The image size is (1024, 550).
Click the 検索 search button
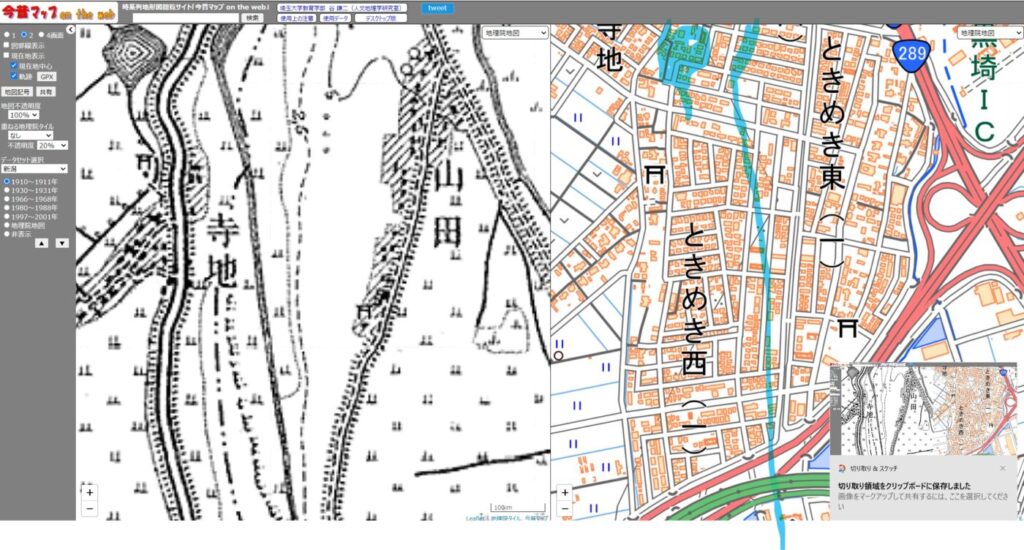pos(252,18)
